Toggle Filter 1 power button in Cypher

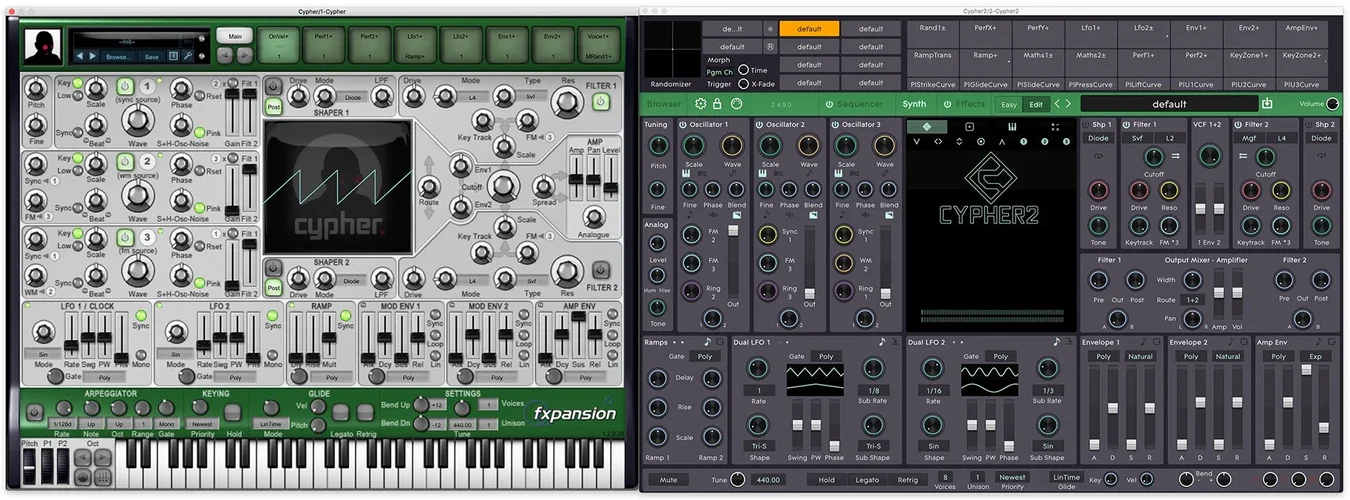(x=601, y=102)
